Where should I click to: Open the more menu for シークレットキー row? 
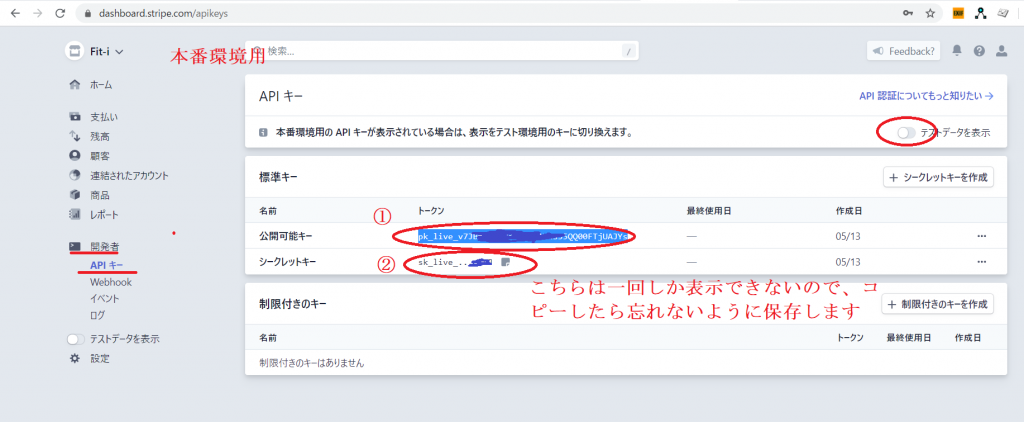[982, 262]
